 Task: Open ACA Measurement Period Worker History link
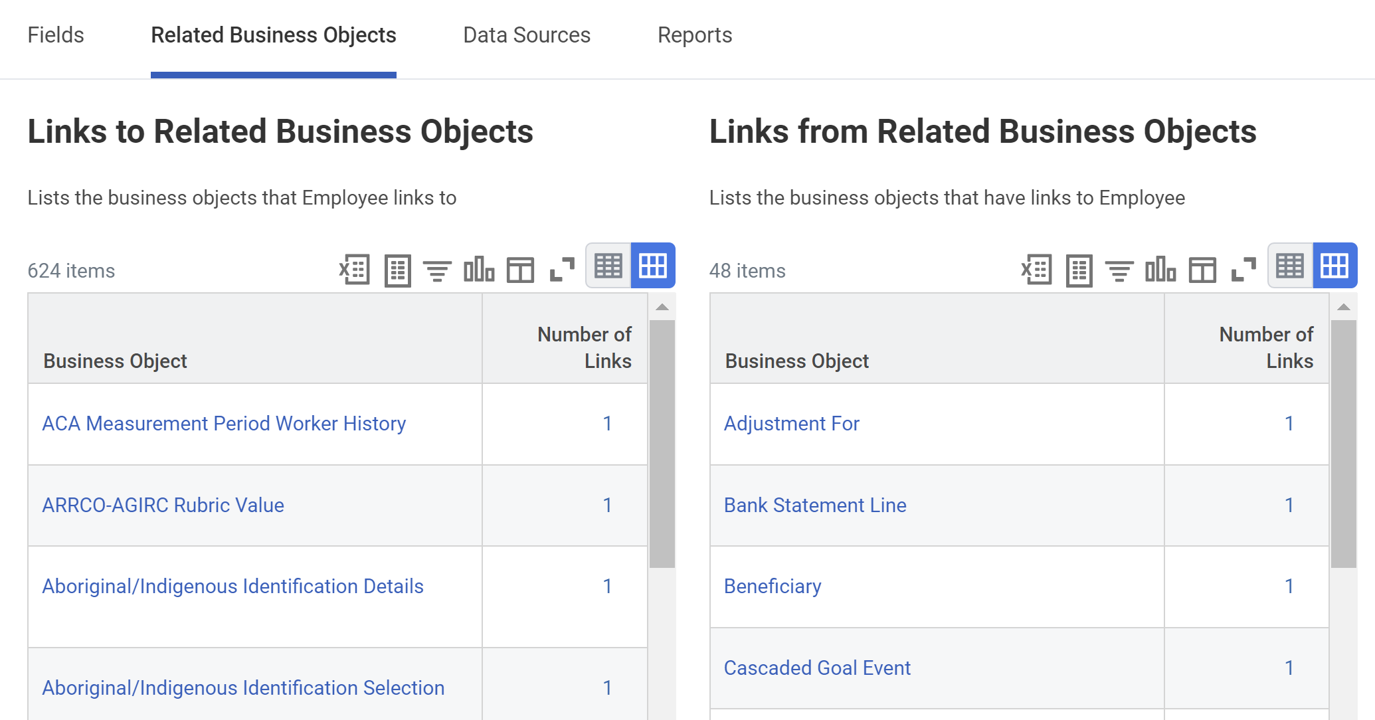[224, 424]
